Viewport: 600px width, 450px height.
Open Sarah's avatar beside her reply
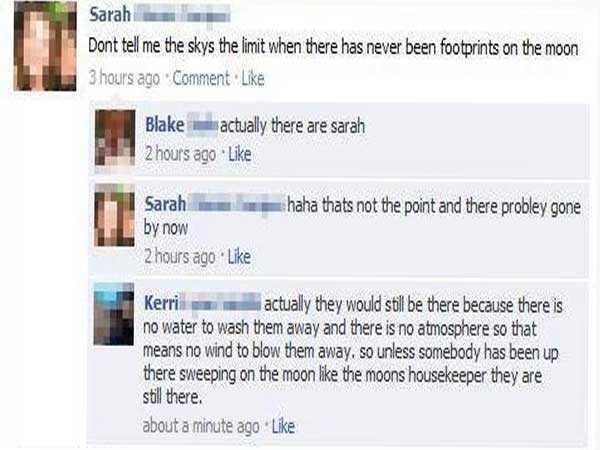coord(115,215)
